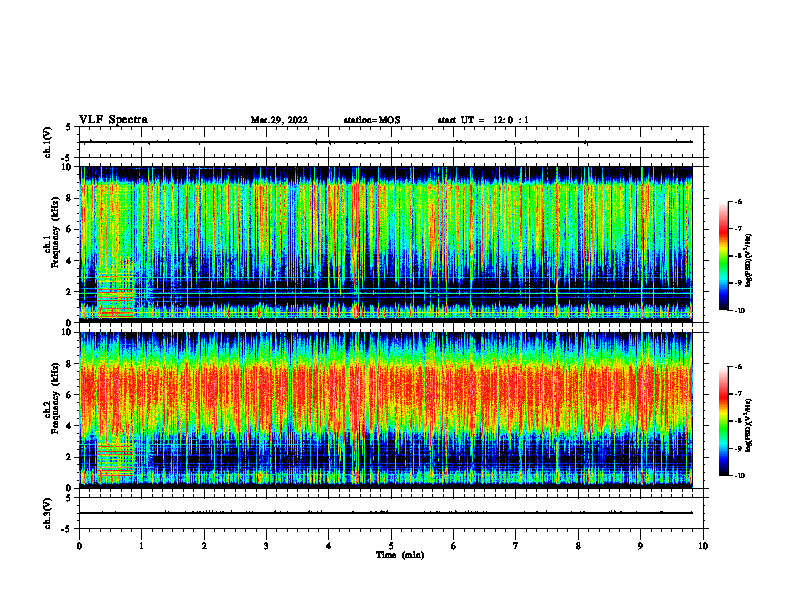Viewport: 792px width, 612px height.
Task: Click the "-5" tick on ch.3(V) axis
Action: point(67,529)
